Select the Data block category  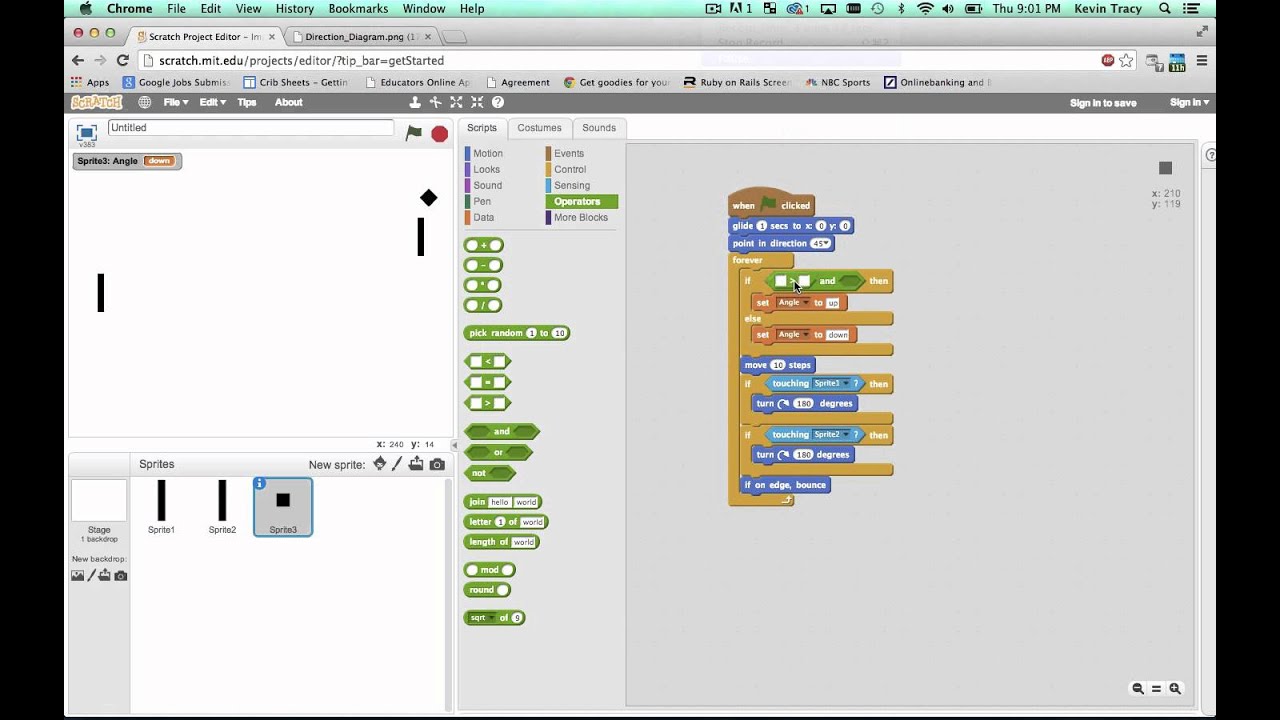click(483, 217)
